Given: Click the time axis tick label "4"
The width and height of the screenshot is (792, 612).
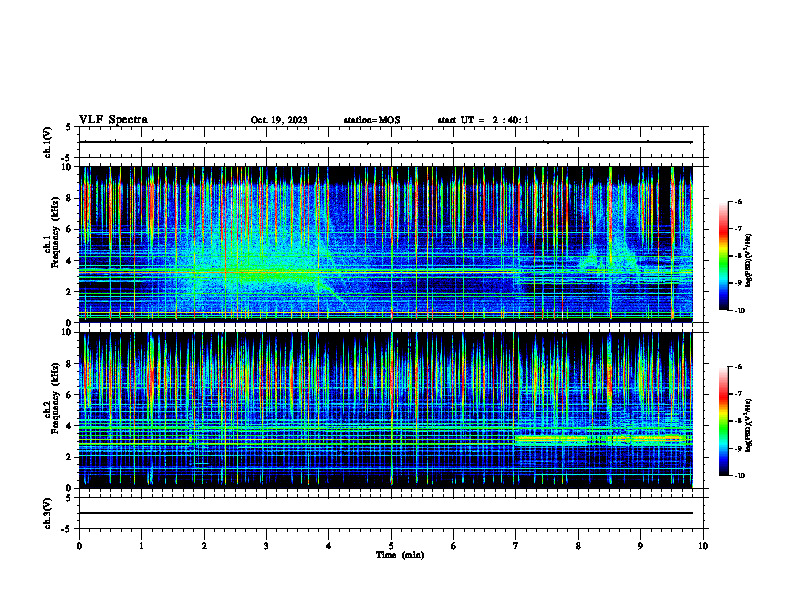Looking at the screenshot, I should [329, 546].
